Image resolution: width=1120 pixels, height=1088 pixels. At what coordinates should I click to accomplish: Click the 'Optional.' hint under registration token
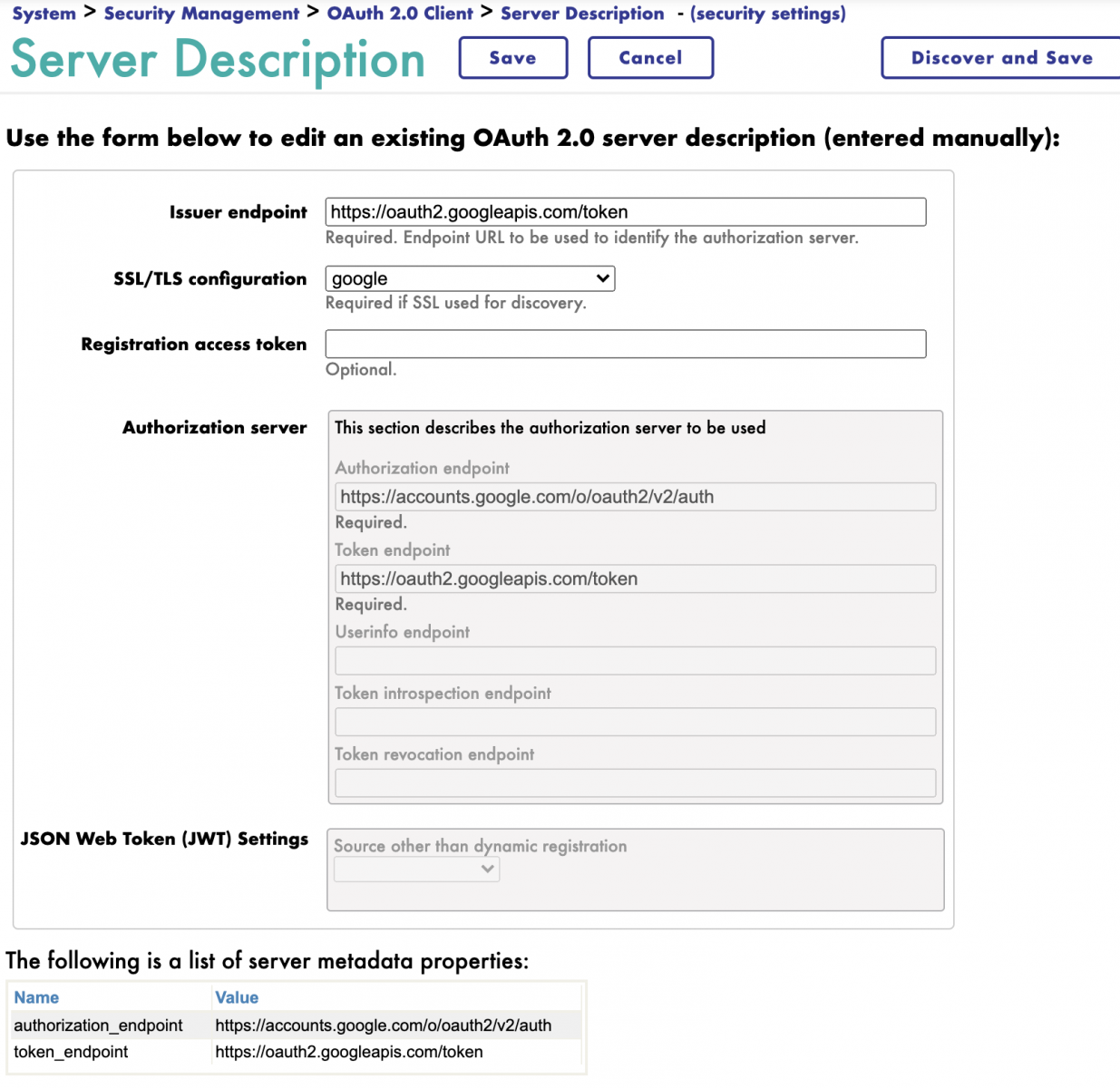coord(361,369)
